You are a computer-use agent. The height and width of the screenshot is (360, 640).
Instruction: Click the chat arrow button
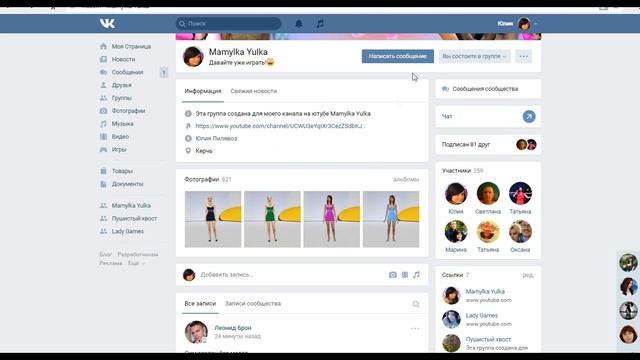529,117
